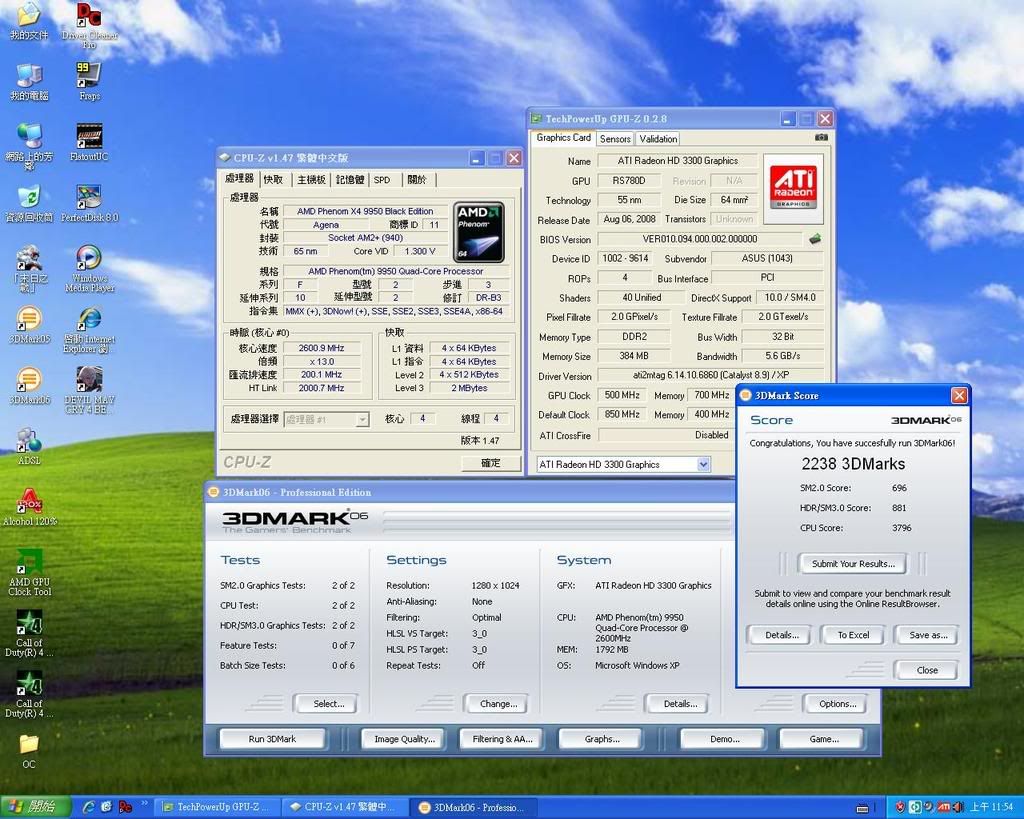The image size is (1024, 819).
Task: Click the Select button under Tests
Action: pyautogui.click(x=328, y=703)
